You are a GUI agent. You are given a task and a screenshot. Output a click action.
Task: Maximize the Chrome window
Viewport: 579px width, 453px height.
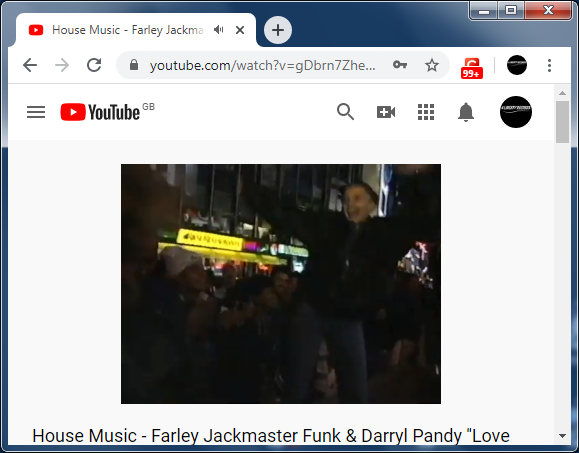(511, 10)
